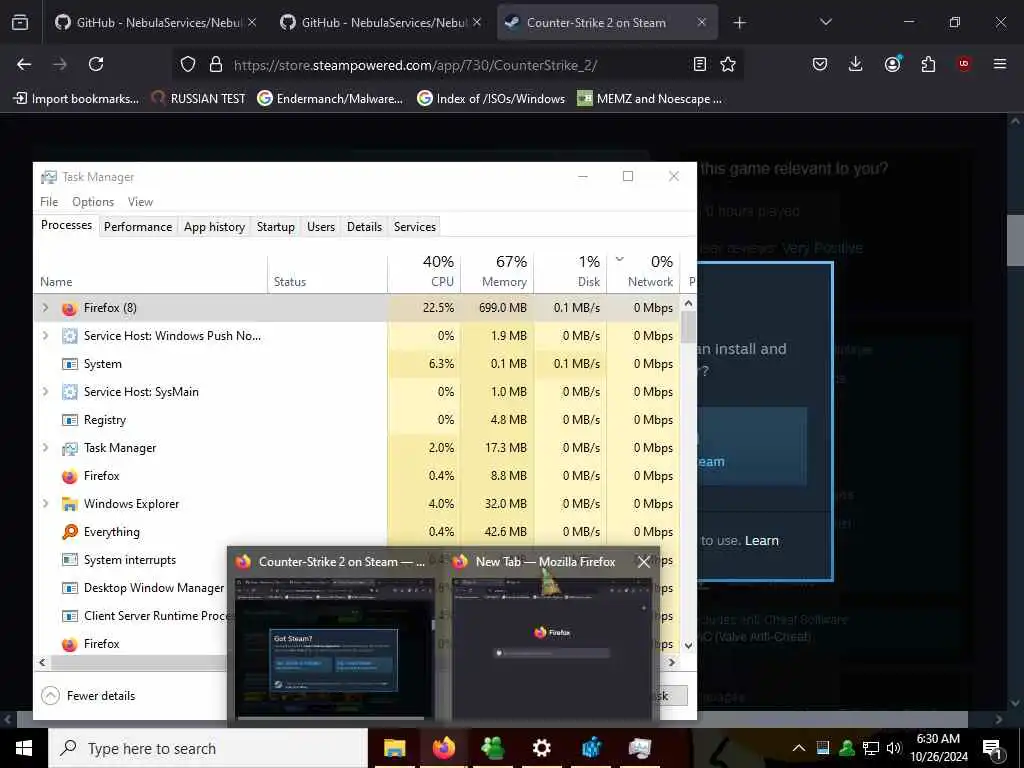Expand Service Host: SysMain row
This screenshot has width=1024, height=768.
point(45,392)
